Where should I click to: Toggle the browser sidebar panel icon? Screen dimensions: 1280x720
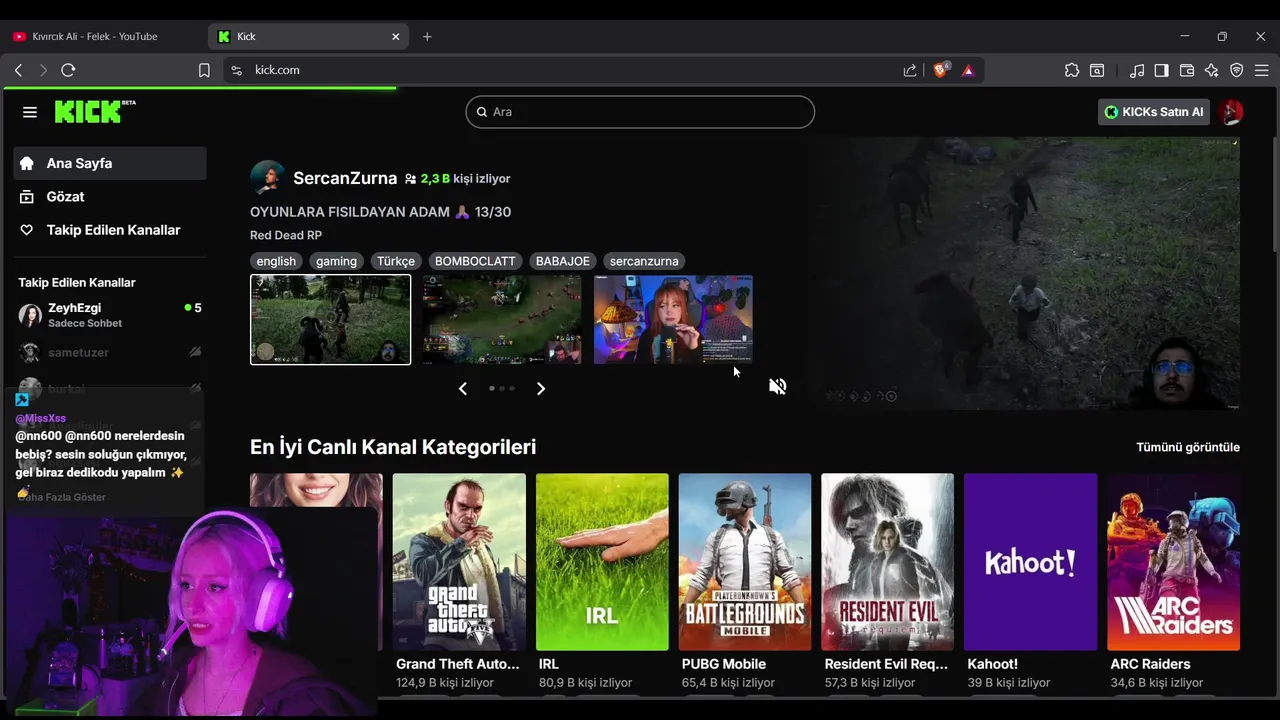point(1162,70)
